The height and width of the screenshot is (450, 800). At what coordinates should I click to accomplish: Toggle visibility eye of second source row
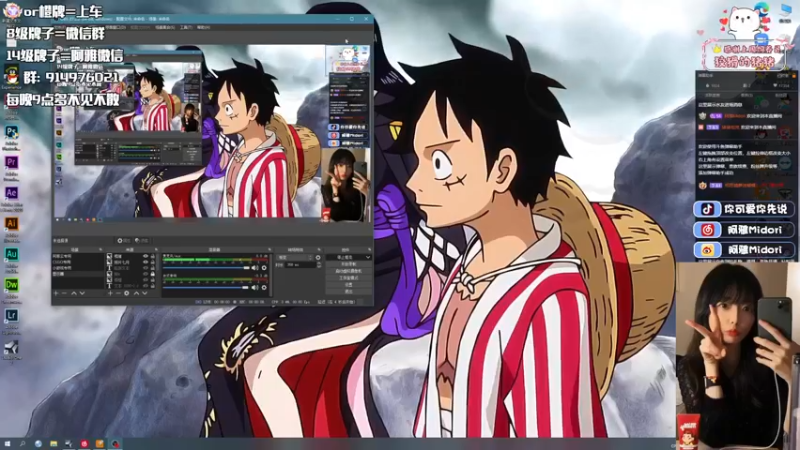pos(145,262)
